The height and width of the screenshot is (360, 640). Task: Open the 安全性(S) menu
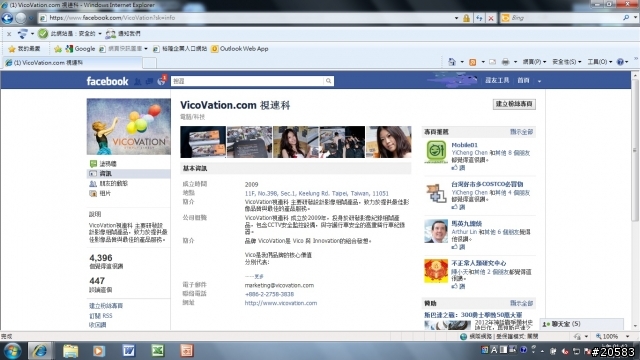click(x=567, y=62)
